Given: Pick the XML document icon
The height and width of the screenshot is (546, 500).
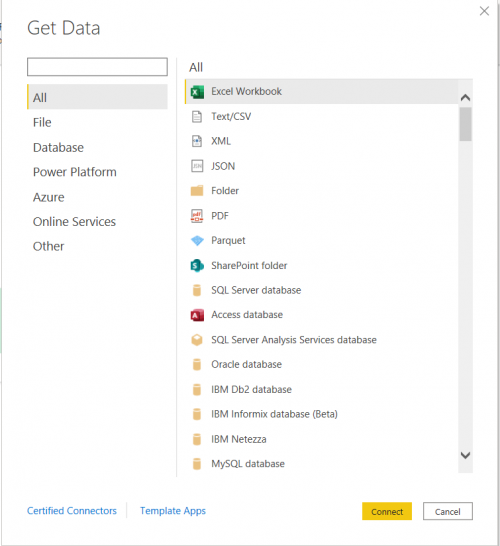Looking at the screenshot, I should pyautogui.click(x=197, y=141).
